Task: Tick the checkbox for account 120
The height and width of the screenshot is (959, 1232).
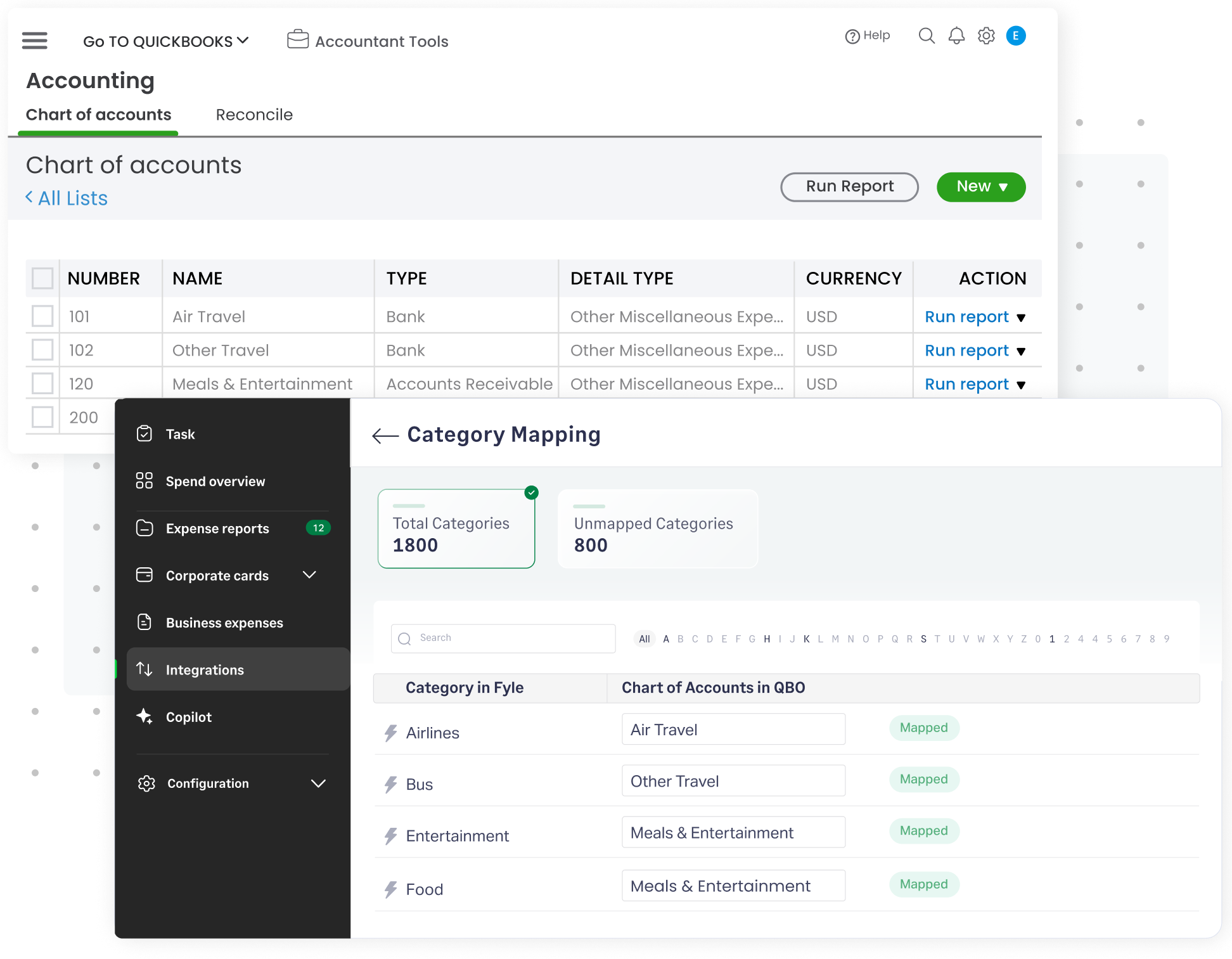Action: click(42, 383)
